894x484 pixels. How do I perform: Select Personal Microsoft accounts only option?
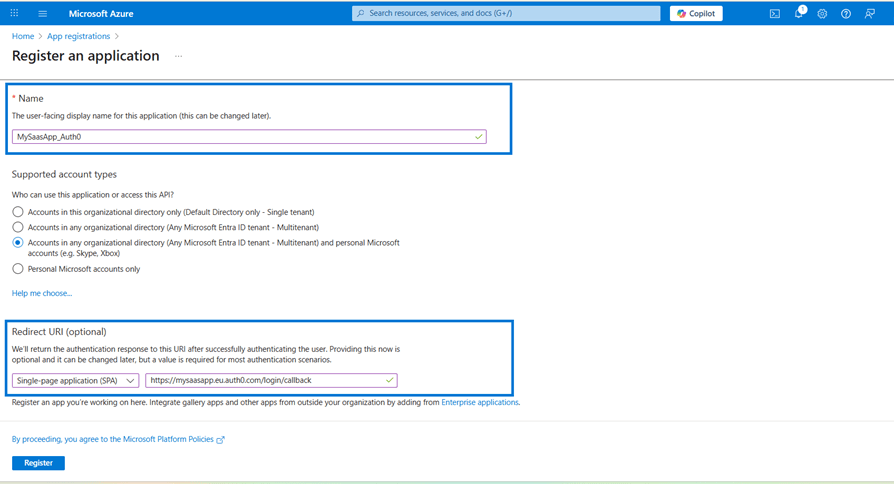18,269
